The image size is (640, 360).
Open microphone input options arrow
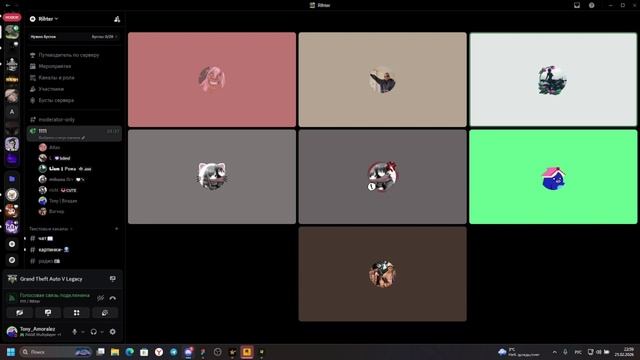(83, 332)
